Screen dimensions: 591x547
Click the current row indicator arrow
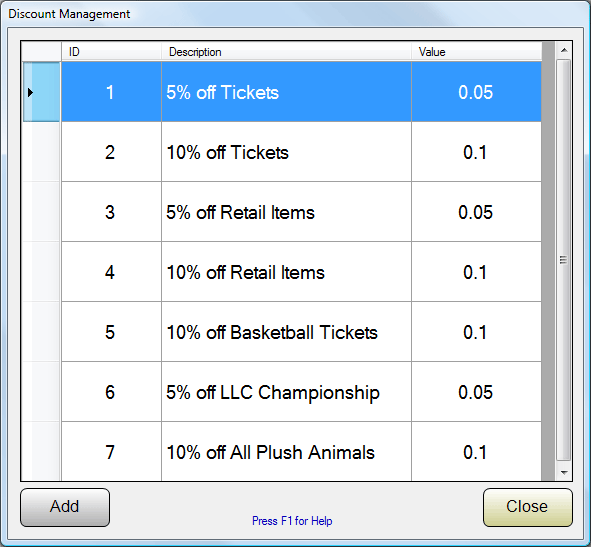coord(31,92)
